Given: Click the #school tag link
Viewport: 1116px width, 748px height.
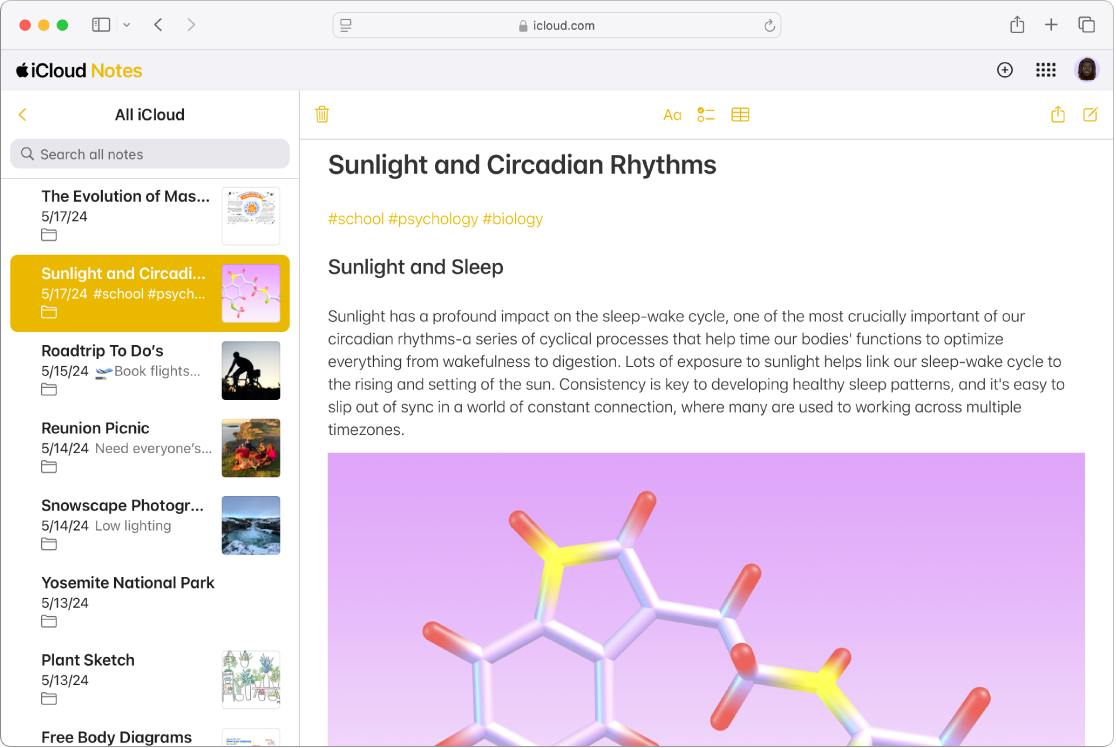Looking at the screenshot, I should click(356, 218).
